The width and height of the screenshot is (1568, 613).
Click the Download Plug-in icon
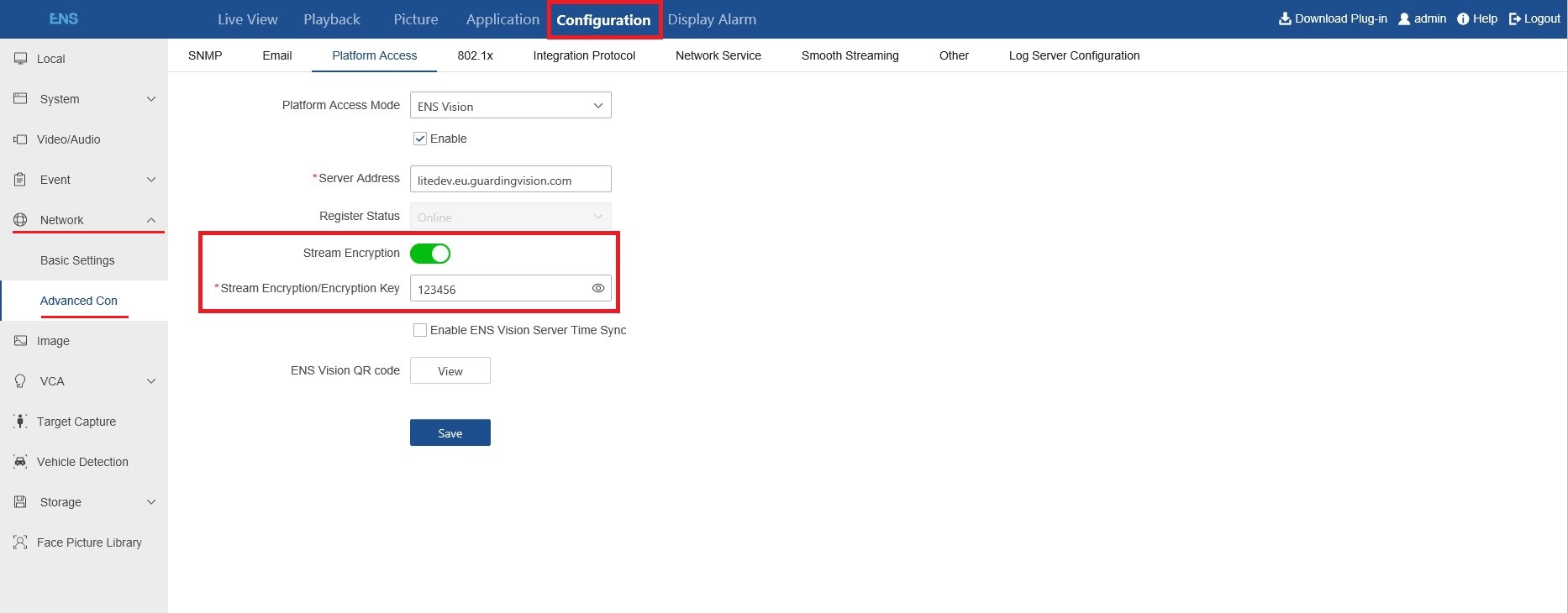1285,18
